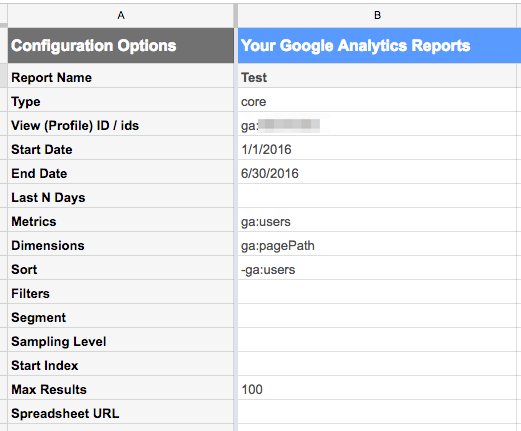Select column A header

[x=121, y=15]
